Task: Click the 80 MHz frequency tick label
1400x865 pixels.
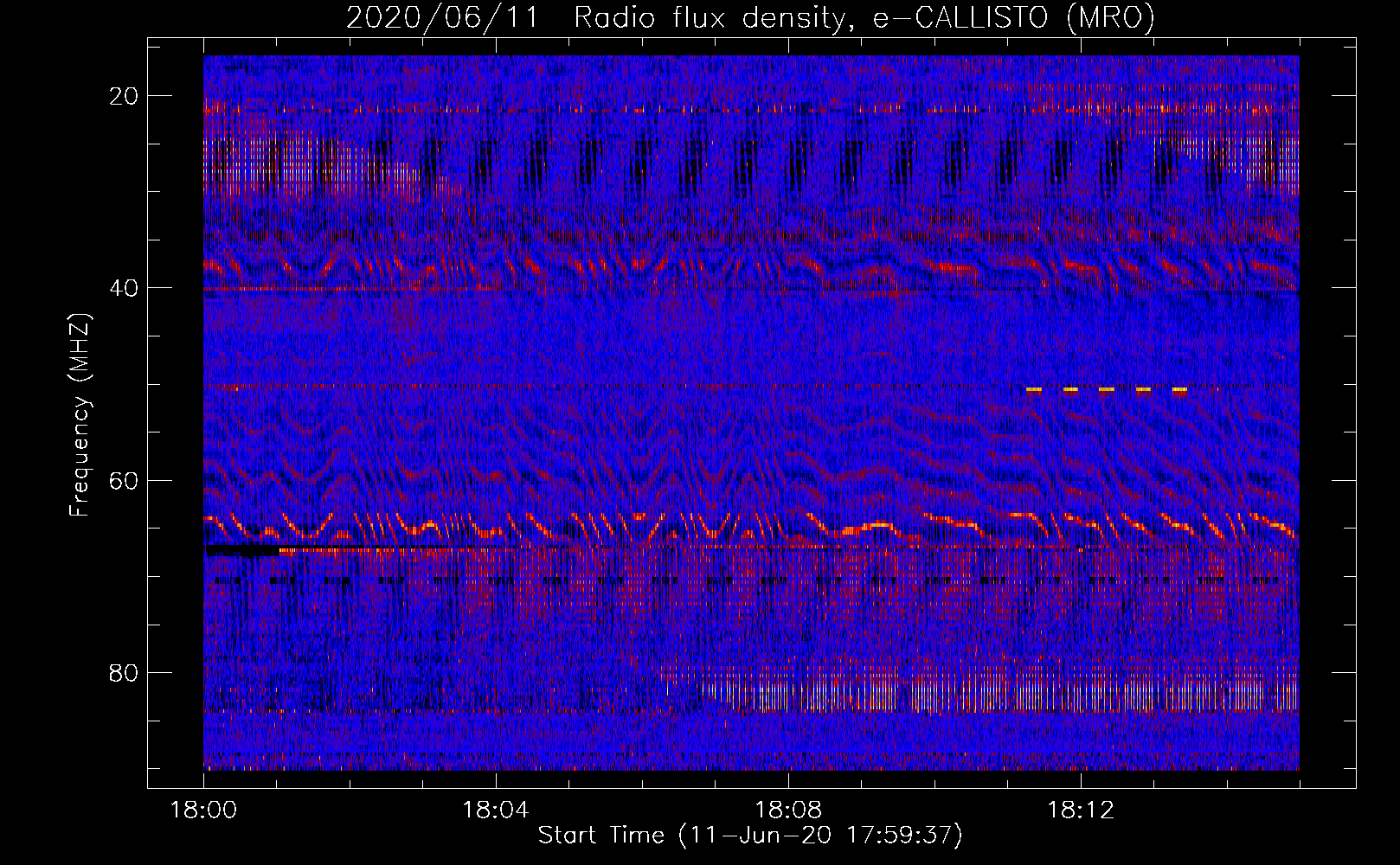Action: (x=125, y=673)
